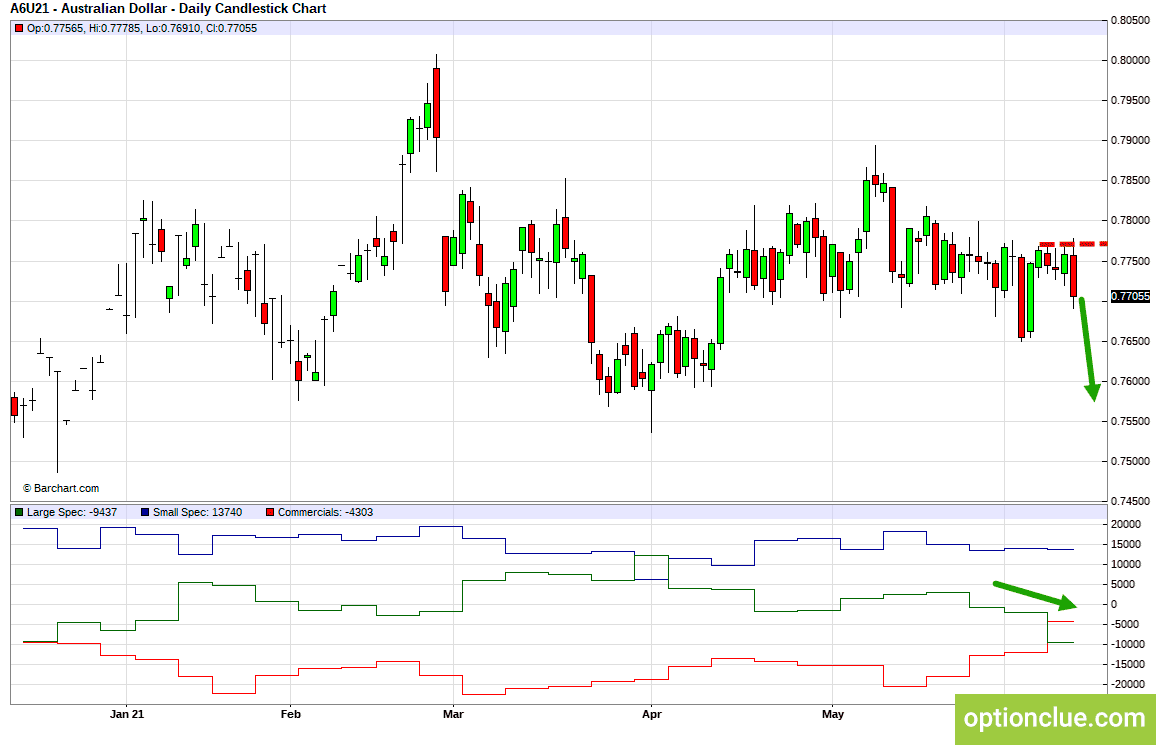Click the red Commercials legend square
The width and height of the screenshot is (1156, 745).
[270, 512]
